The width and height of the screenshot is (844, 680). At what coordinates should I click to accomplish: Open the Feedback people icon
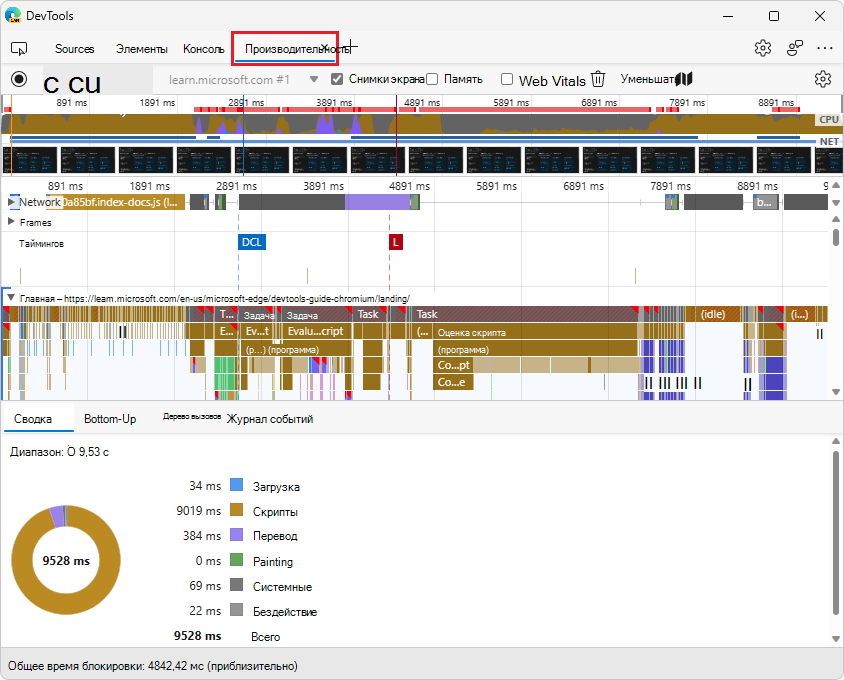[x=794, y=48]
